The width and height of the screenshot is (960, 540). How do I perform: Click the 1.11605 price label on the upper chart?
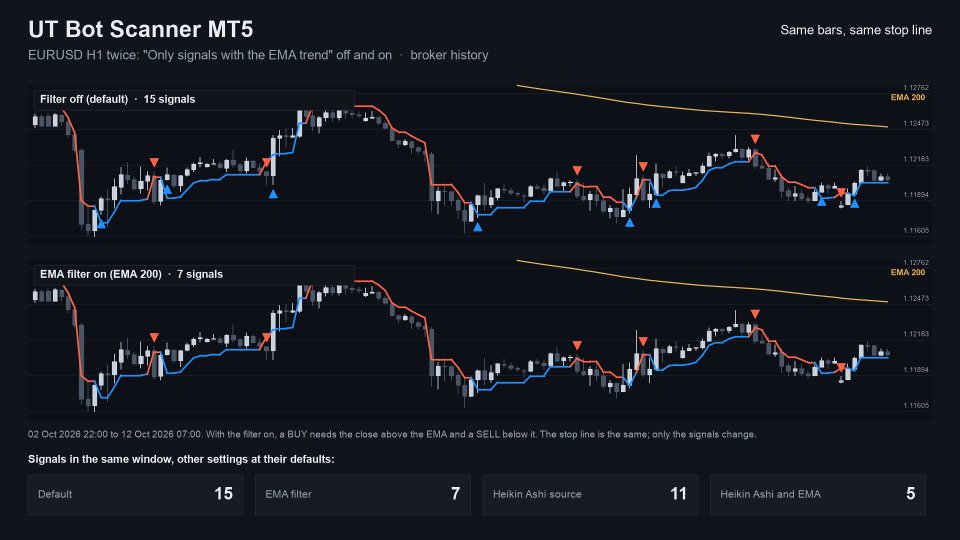[916, 230]
